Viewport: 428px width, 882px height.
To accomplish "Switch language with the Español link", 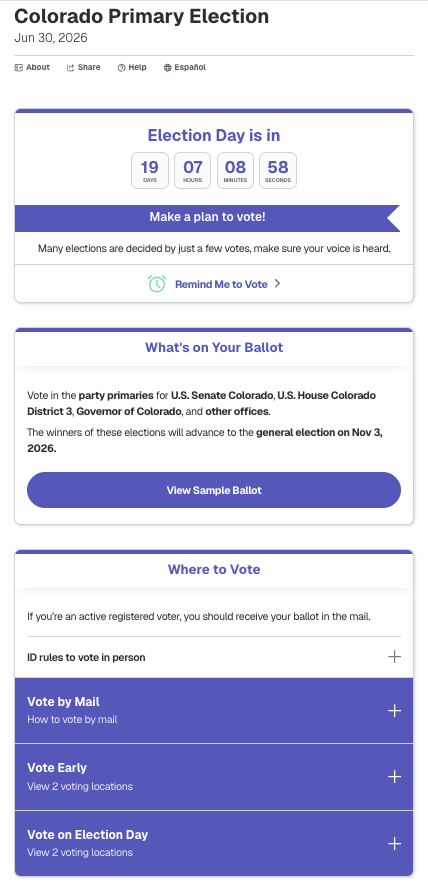I will [x=190, y=68].
